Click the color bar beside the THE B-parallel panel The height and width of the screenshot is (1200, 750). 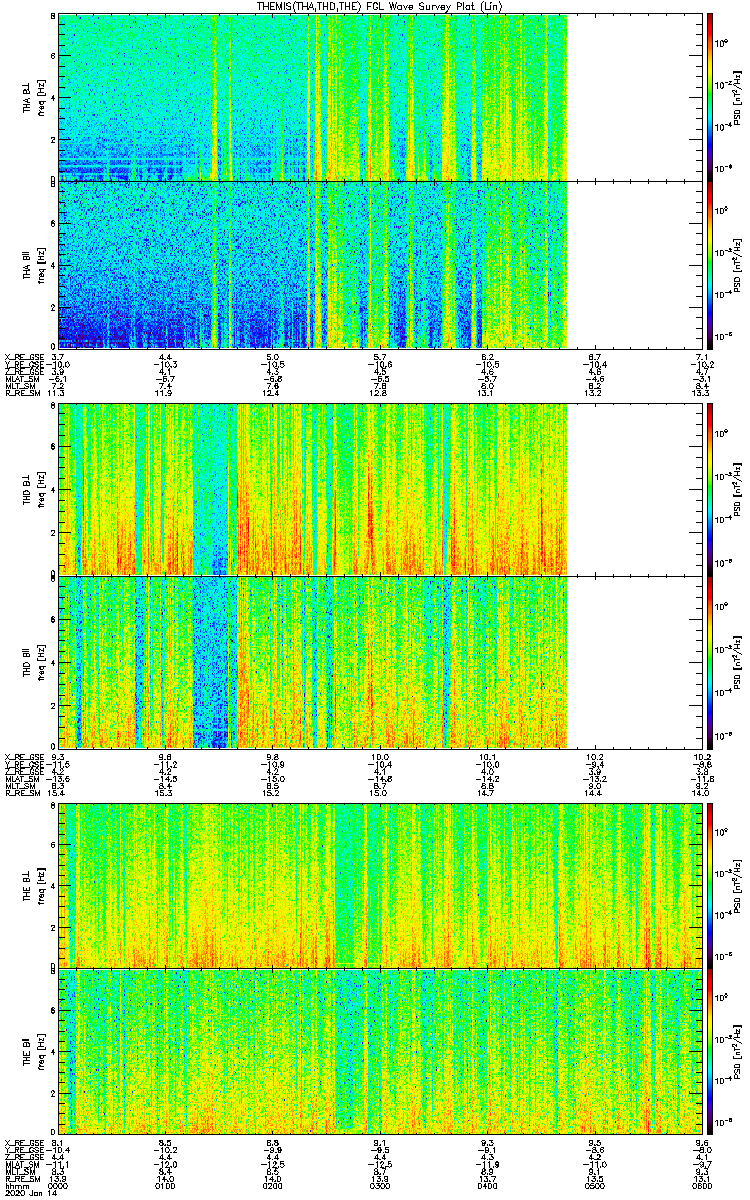click(709, 1053)
